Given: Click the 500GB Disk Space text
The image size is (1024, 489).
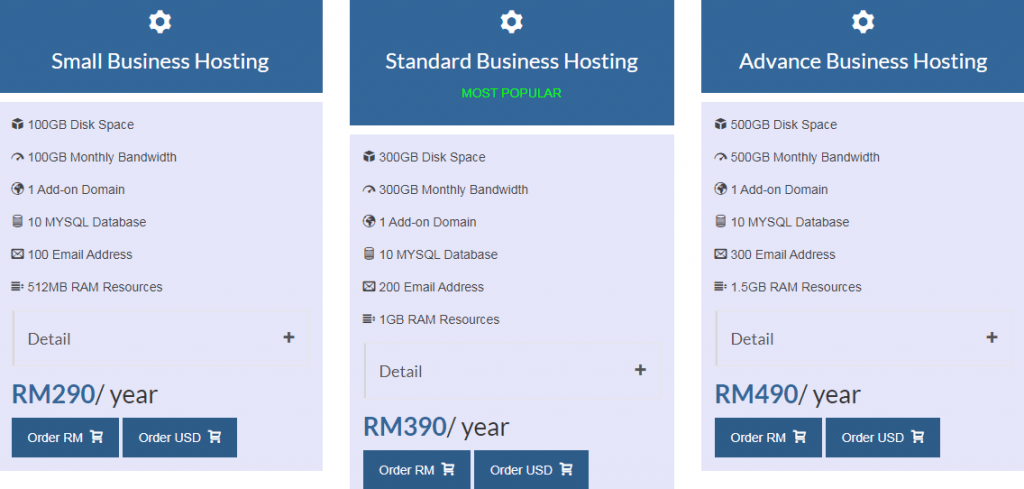Looking at the screenshot, I should [783, 124].
